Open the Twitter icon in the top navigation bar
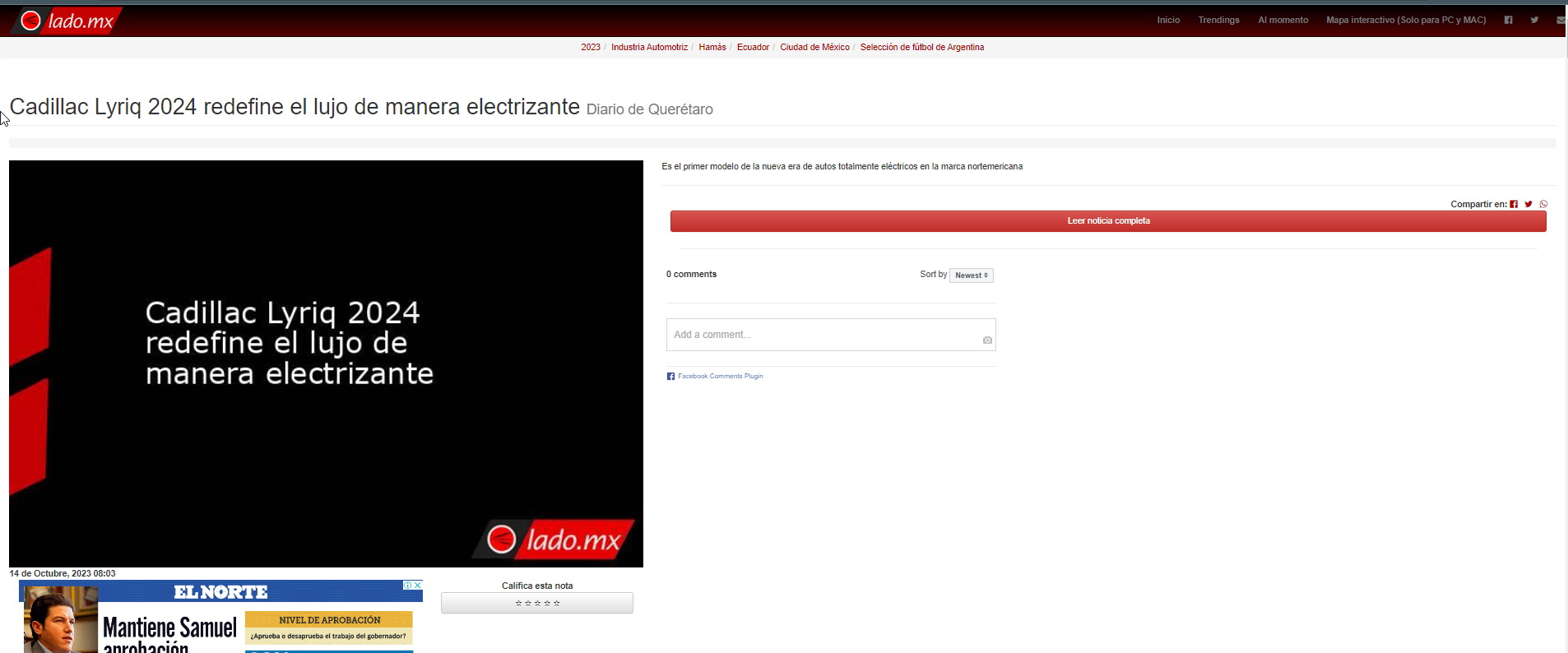Image resolution: width=1568 pixels, height=653 pixels. (x=1534, y=20)
